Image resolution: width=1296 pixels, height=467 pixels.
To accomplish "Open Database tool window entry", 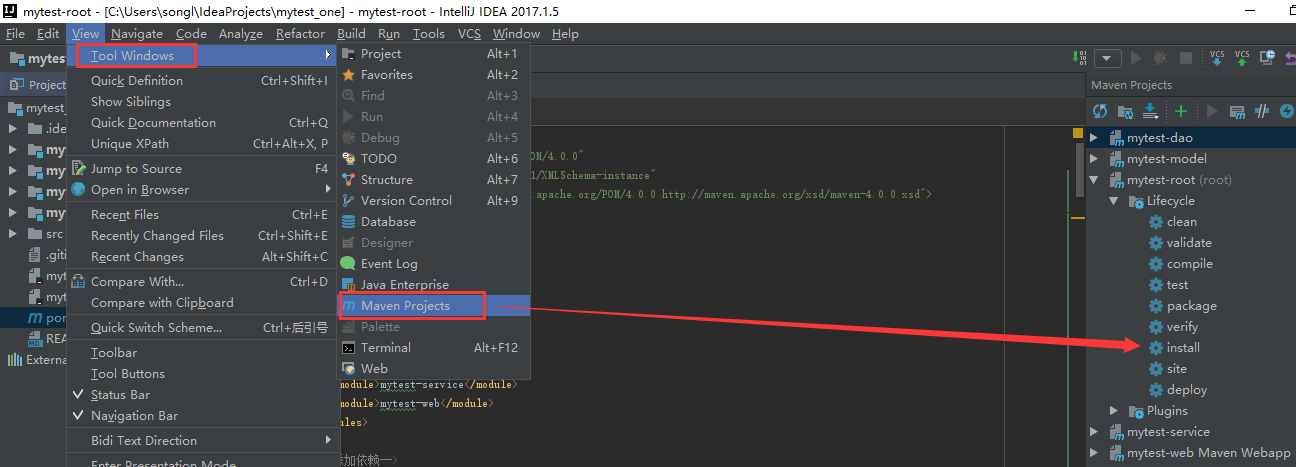I will coord(432,222).
